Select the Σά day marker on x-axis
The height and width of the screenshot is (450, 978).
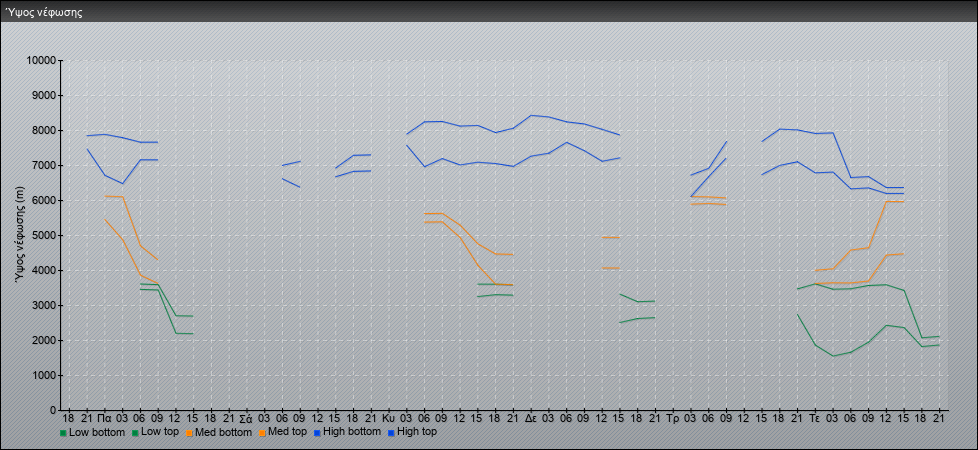point(246,419)
